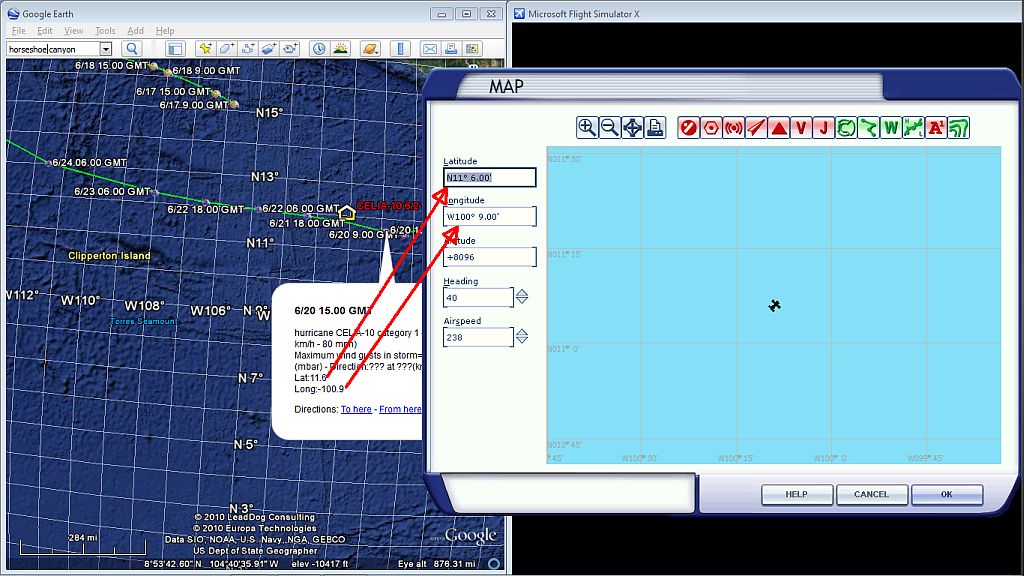
Task: Click the 6/18 9.00 GMT track point
Action: point(168,72)
